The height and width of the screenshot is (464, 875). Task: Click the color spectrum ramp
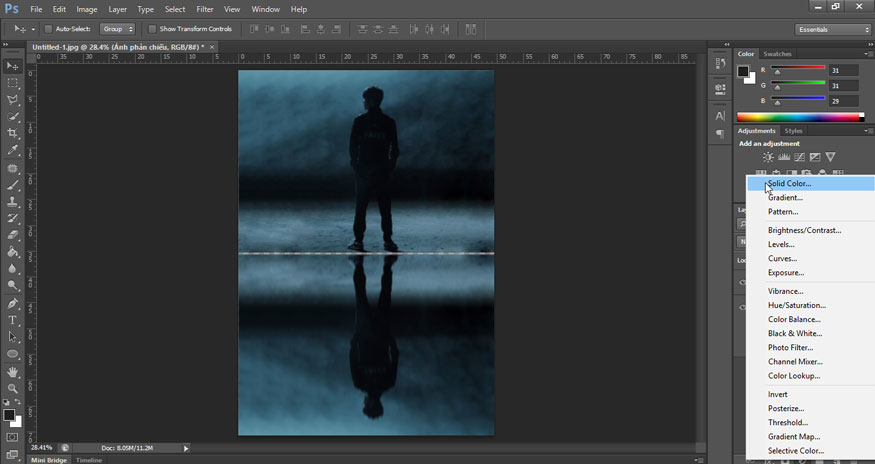pos(801,117)
